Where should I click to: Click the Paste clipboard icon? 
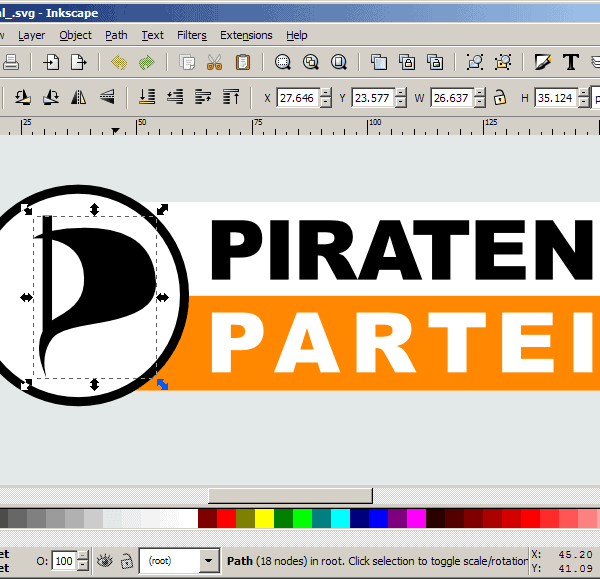coord(242,62)
